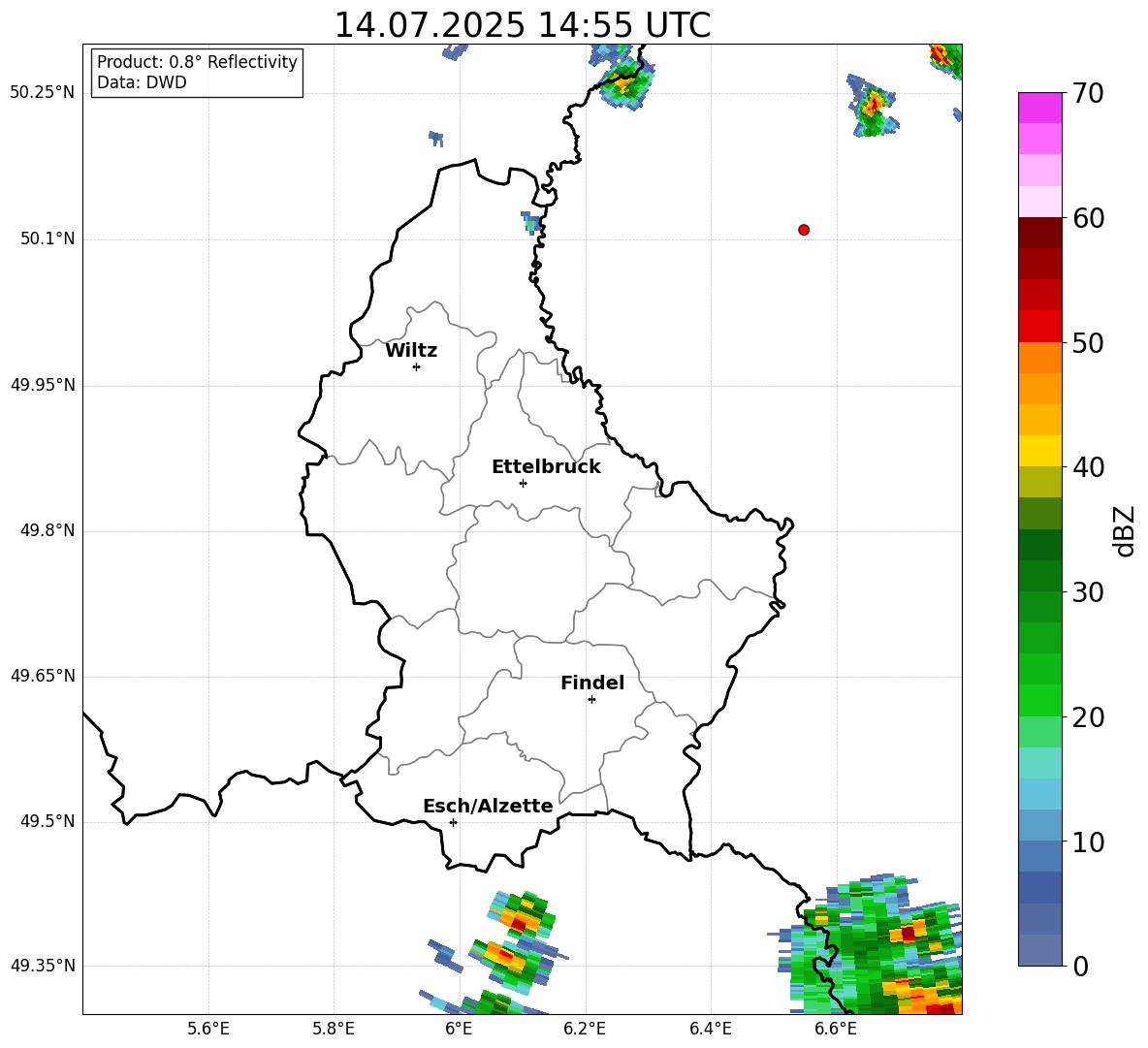The image size is (1148, 1048).
Task: Click the latitude label '49.8°N'
Action: coord(48,530)
